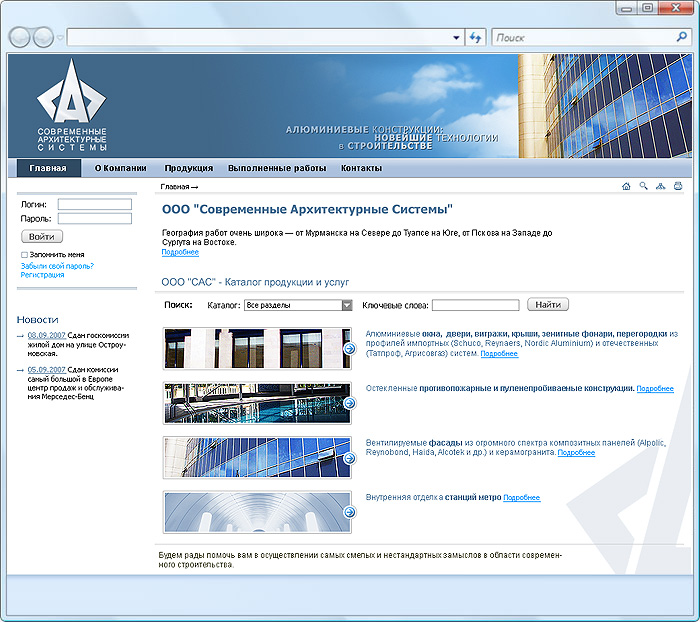Screen dimensions: 700x622
Task: Click the print page icon
Action: coord(678,186)
